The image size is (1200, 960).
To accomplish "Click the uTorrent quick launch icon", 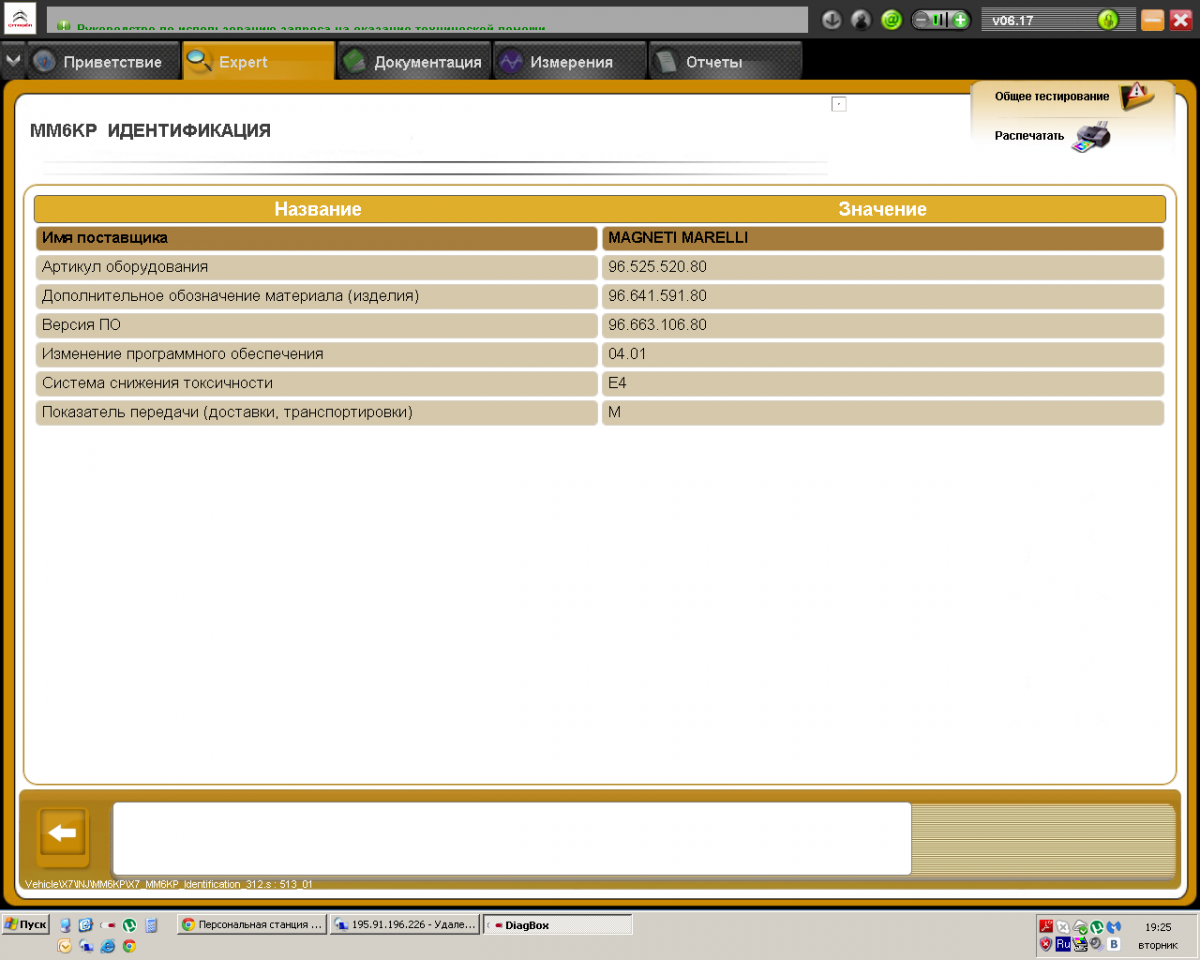I will (129, 925).
